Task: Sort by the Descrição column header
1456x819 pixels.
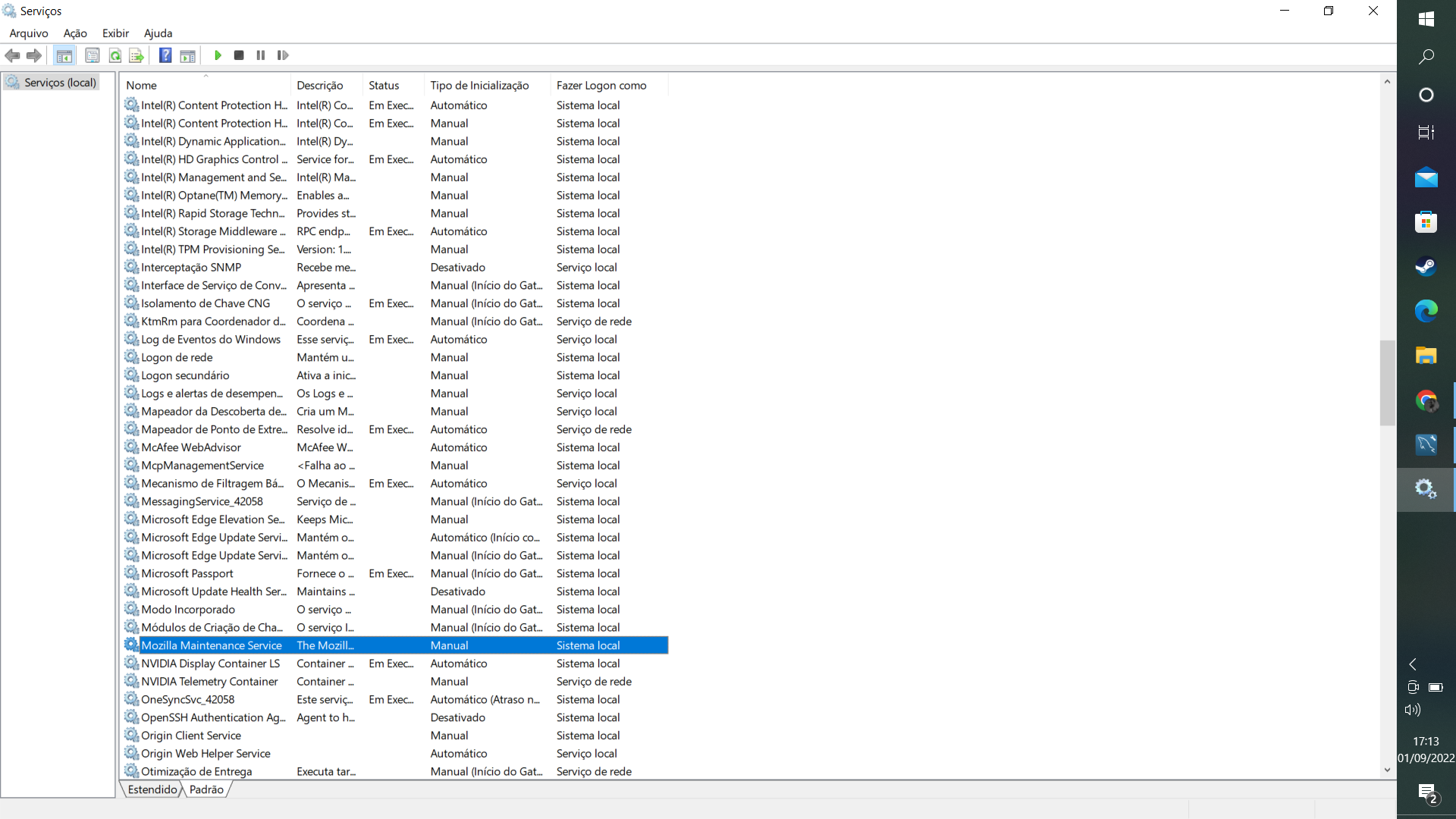Action: (327, 85)
